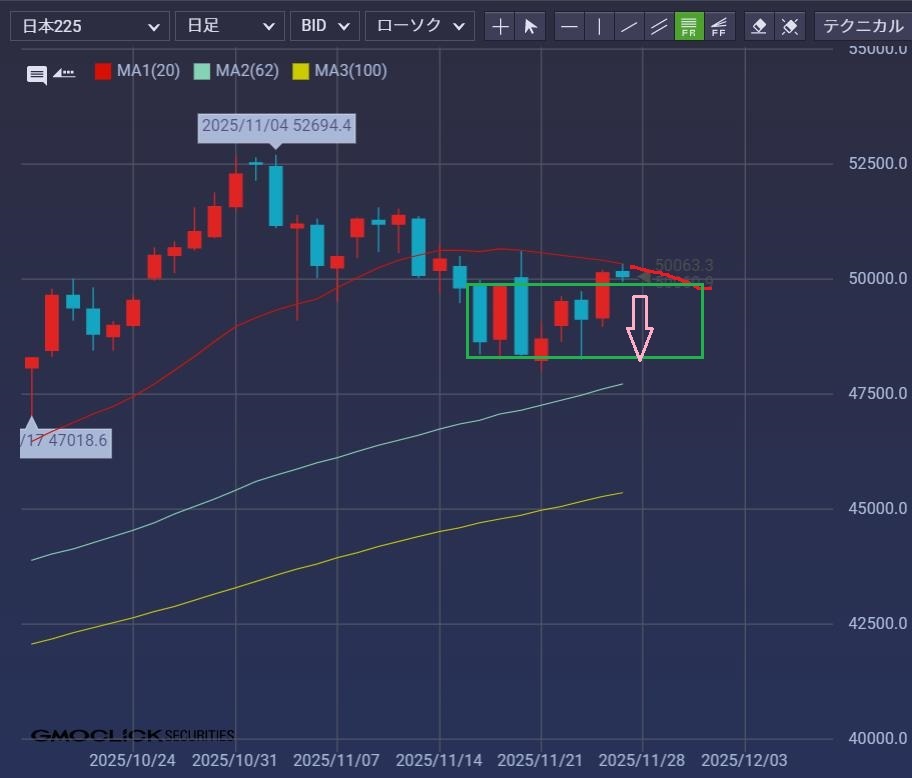Click the red MA1(20) color swatch
912x778 pixels.
(102, 71)
